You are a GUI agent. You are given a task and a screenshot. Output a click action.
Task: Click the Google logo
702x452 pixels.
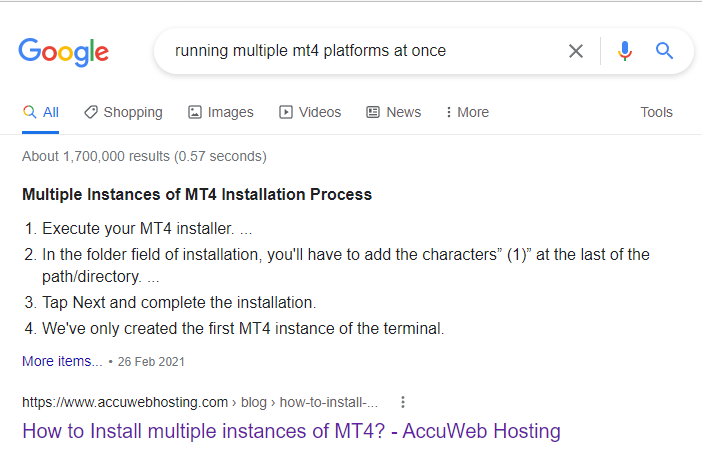click(63, 51)
